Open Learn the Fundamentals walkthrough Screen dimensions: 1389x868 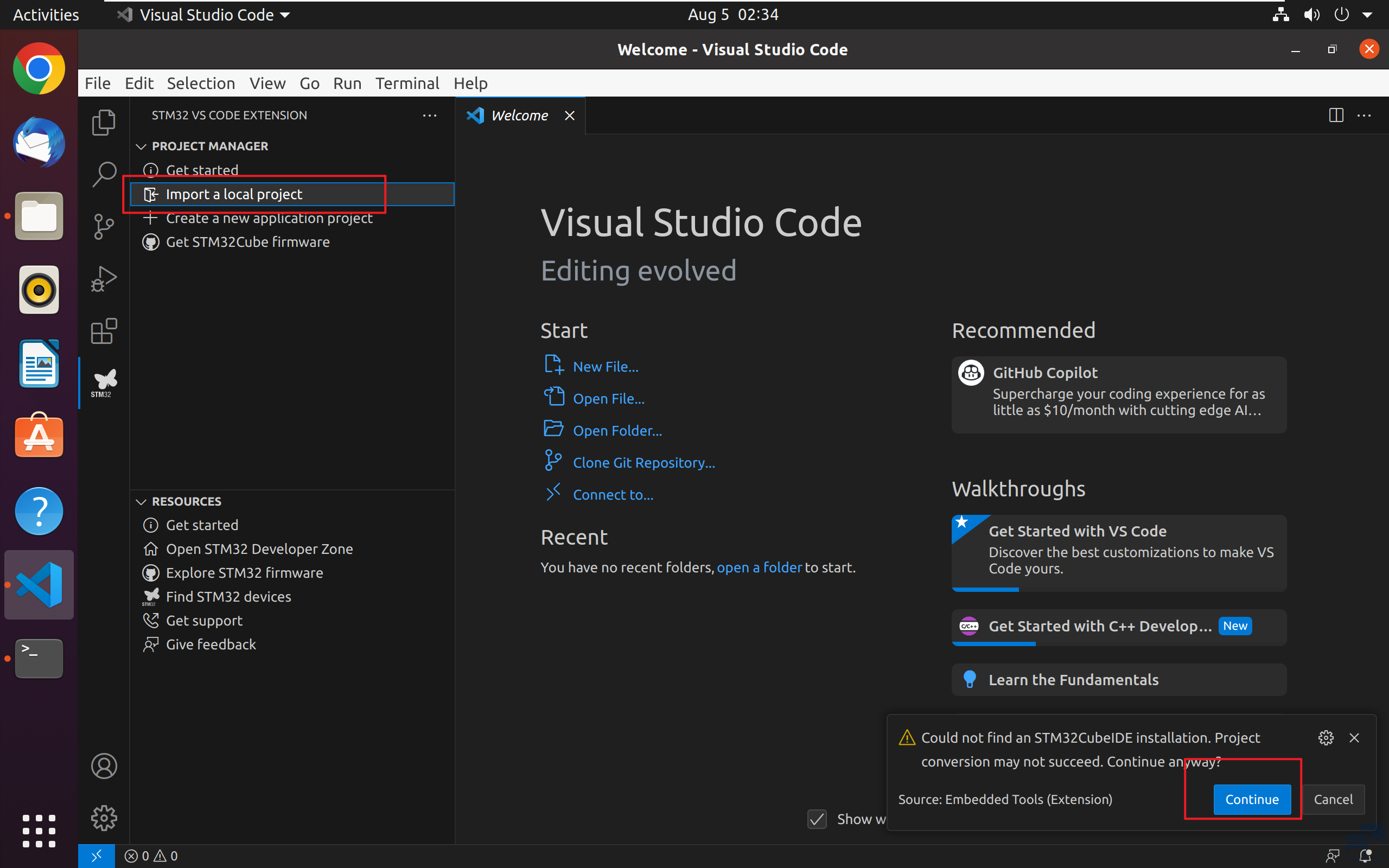(1119, 680)
